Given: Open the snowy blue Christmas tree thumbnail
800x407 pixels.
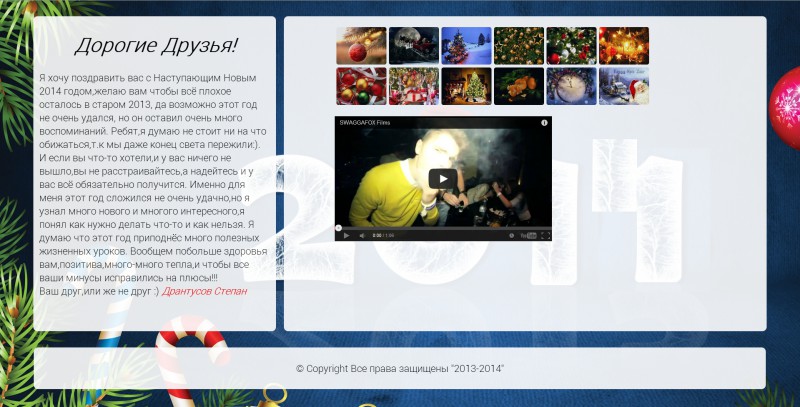Looking at the screenshot, I should pyautogui.click(x=466, y=46).
